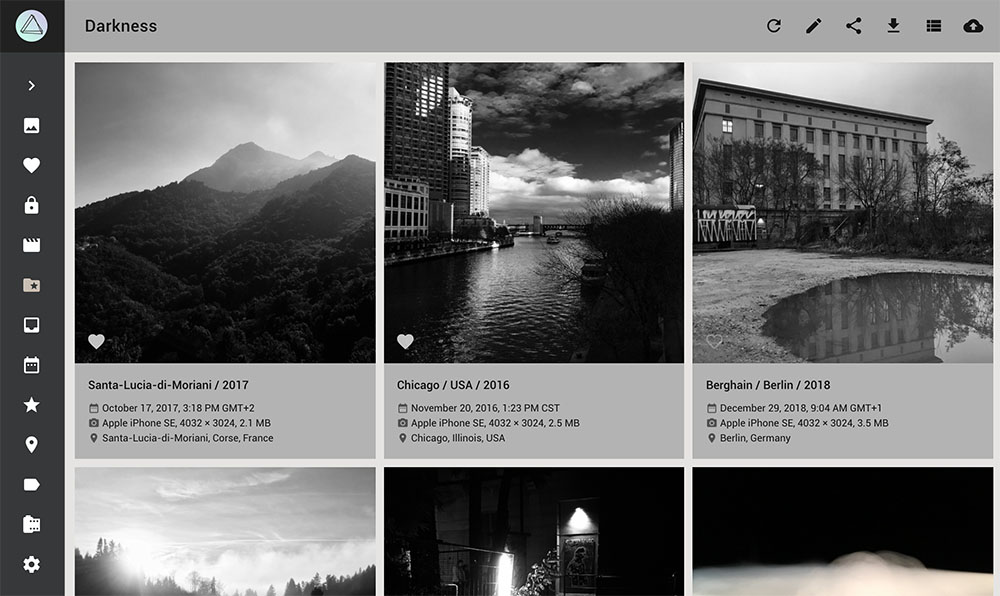
Task: Click camera info with 3.5 MB
Action: tap(804, 423)
